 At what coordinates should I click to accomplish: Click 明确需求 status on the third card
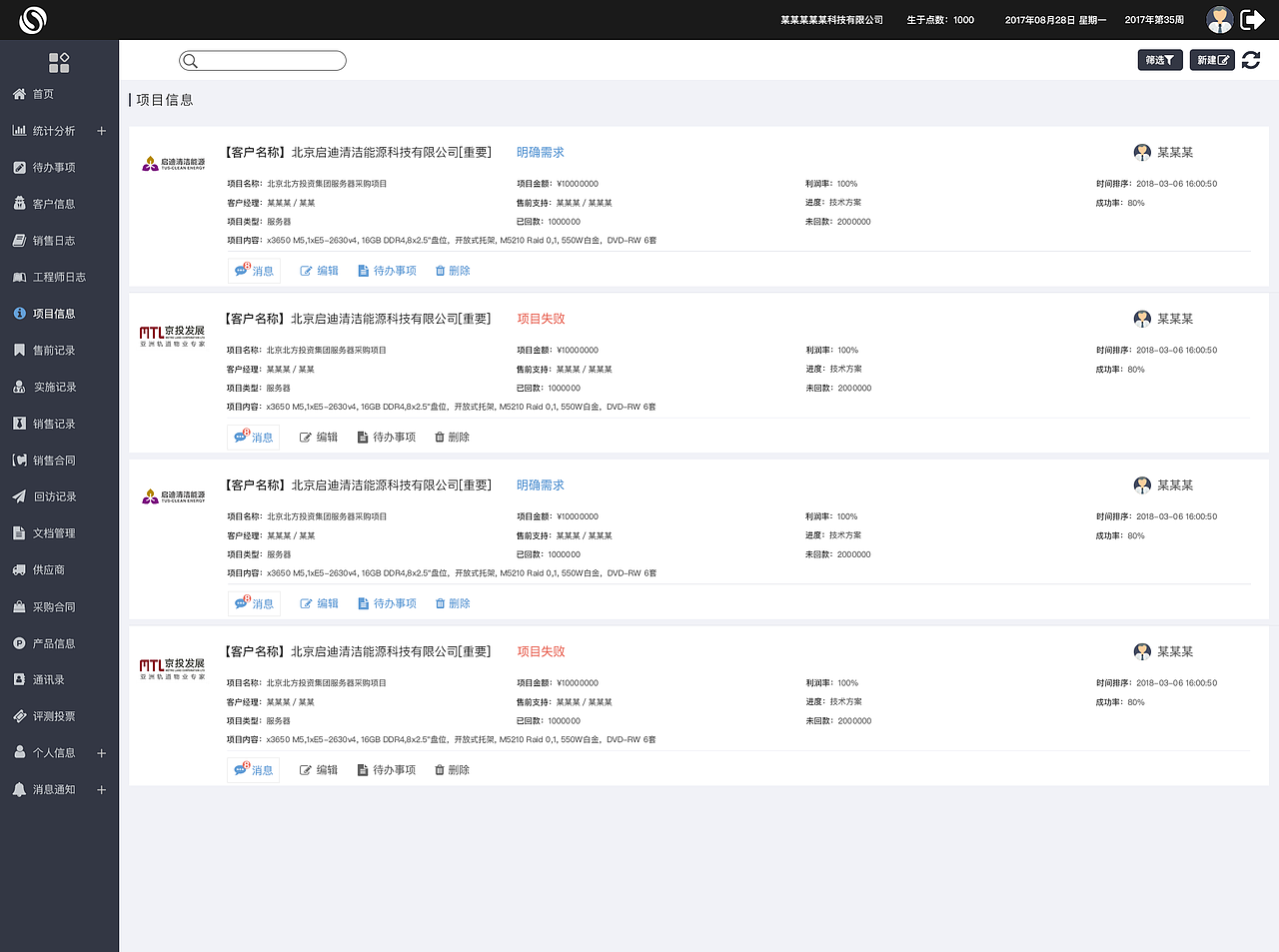tap(541, 485)
